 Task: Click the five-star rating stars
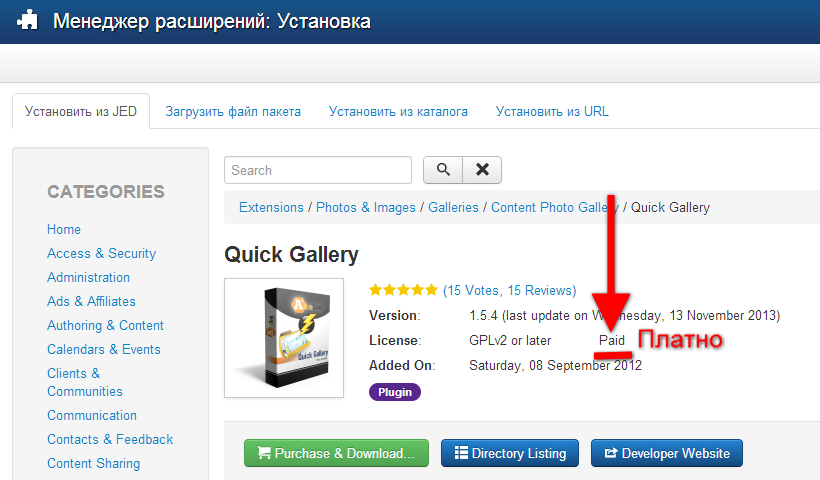click(403, 290)
